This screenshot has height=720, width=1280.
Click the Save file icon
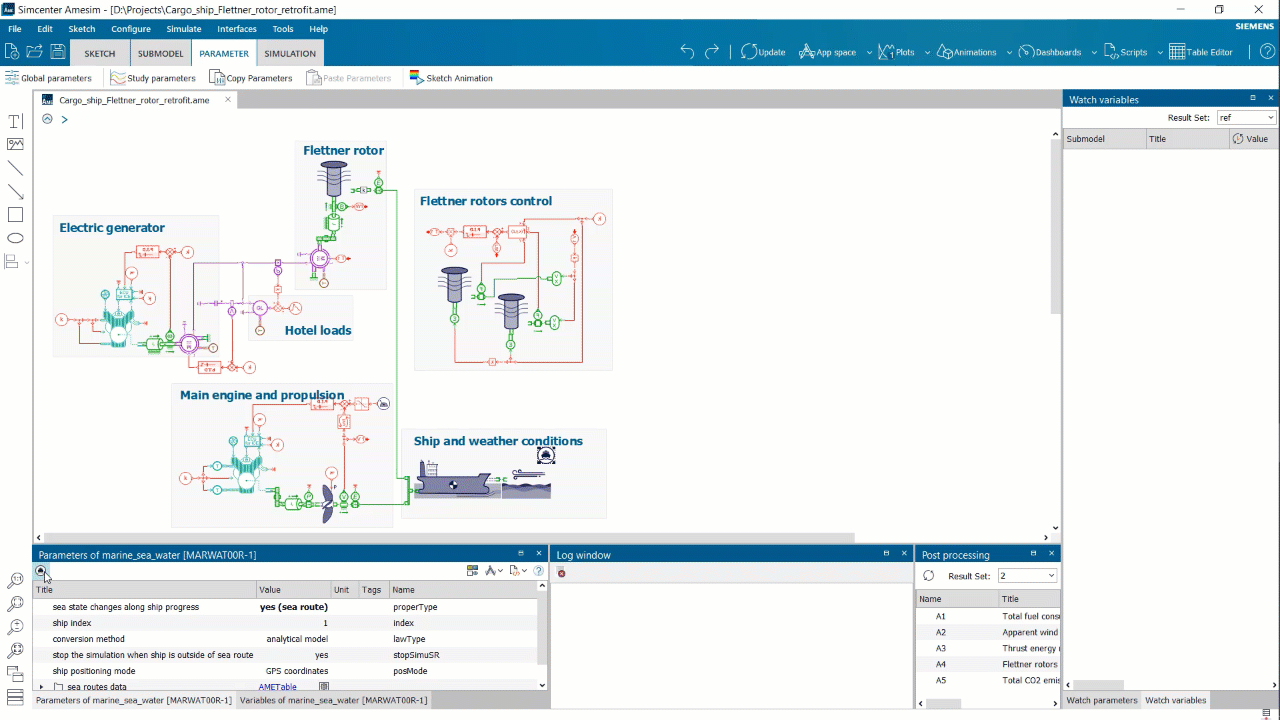point(58,52)
